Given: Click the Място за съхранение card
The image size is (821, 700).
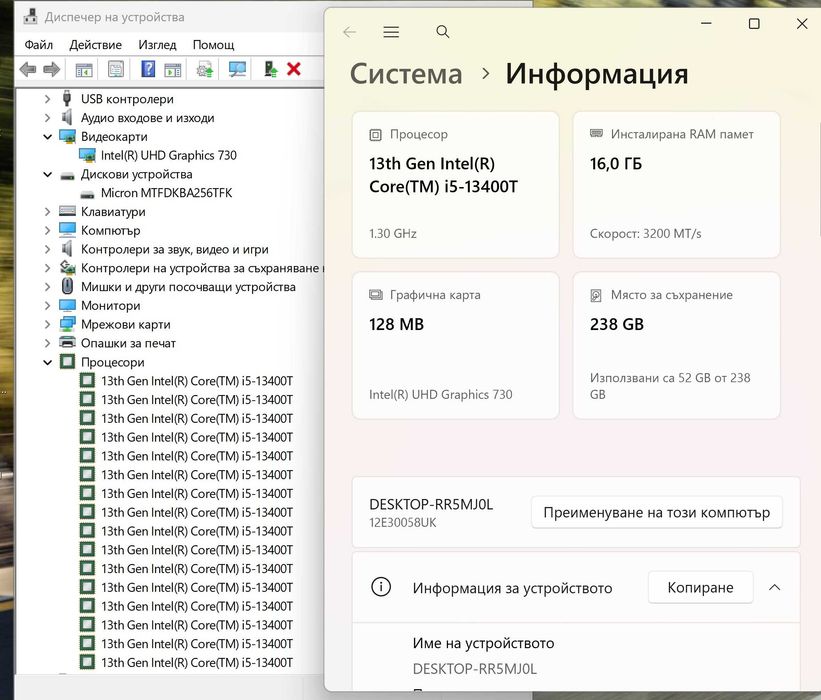Looking at the screenshot, I should (676, 345).
